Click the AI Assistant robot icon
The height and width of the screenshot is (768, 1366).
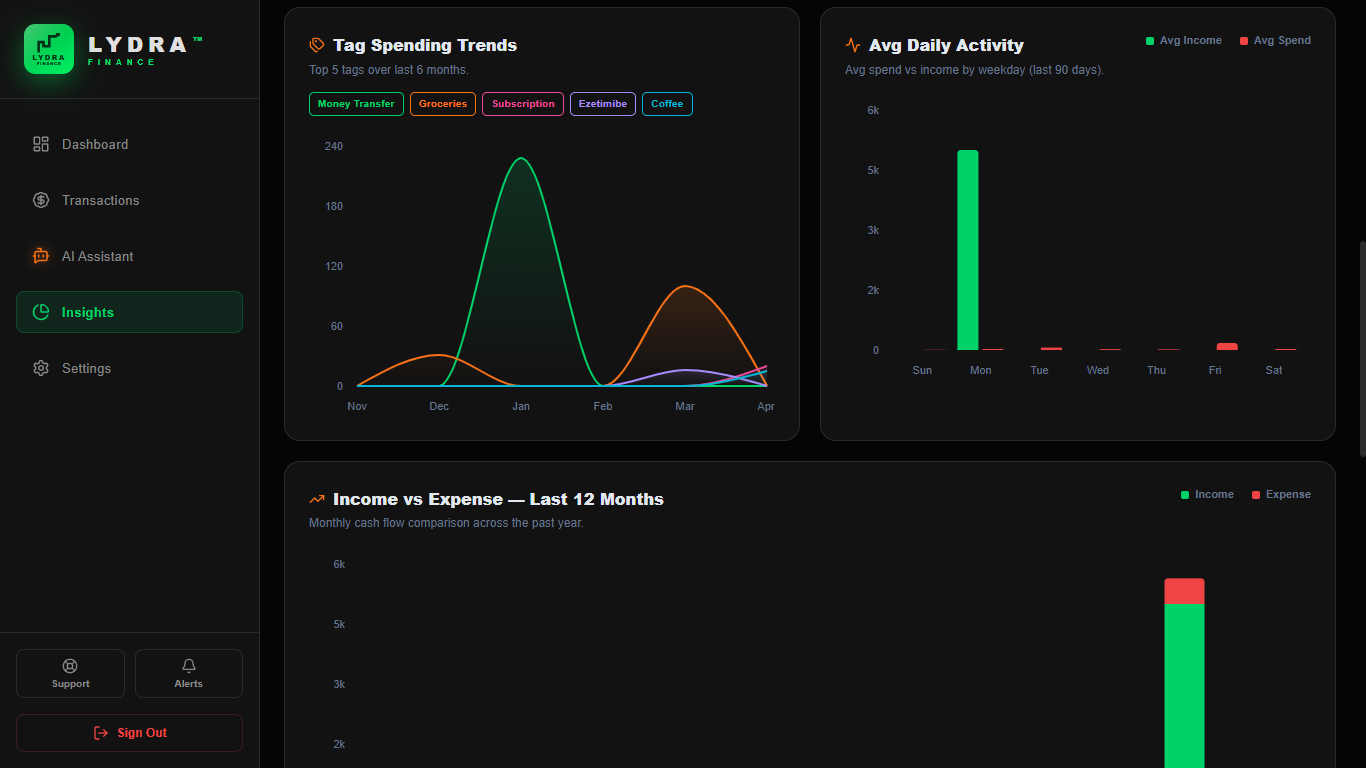41,256
